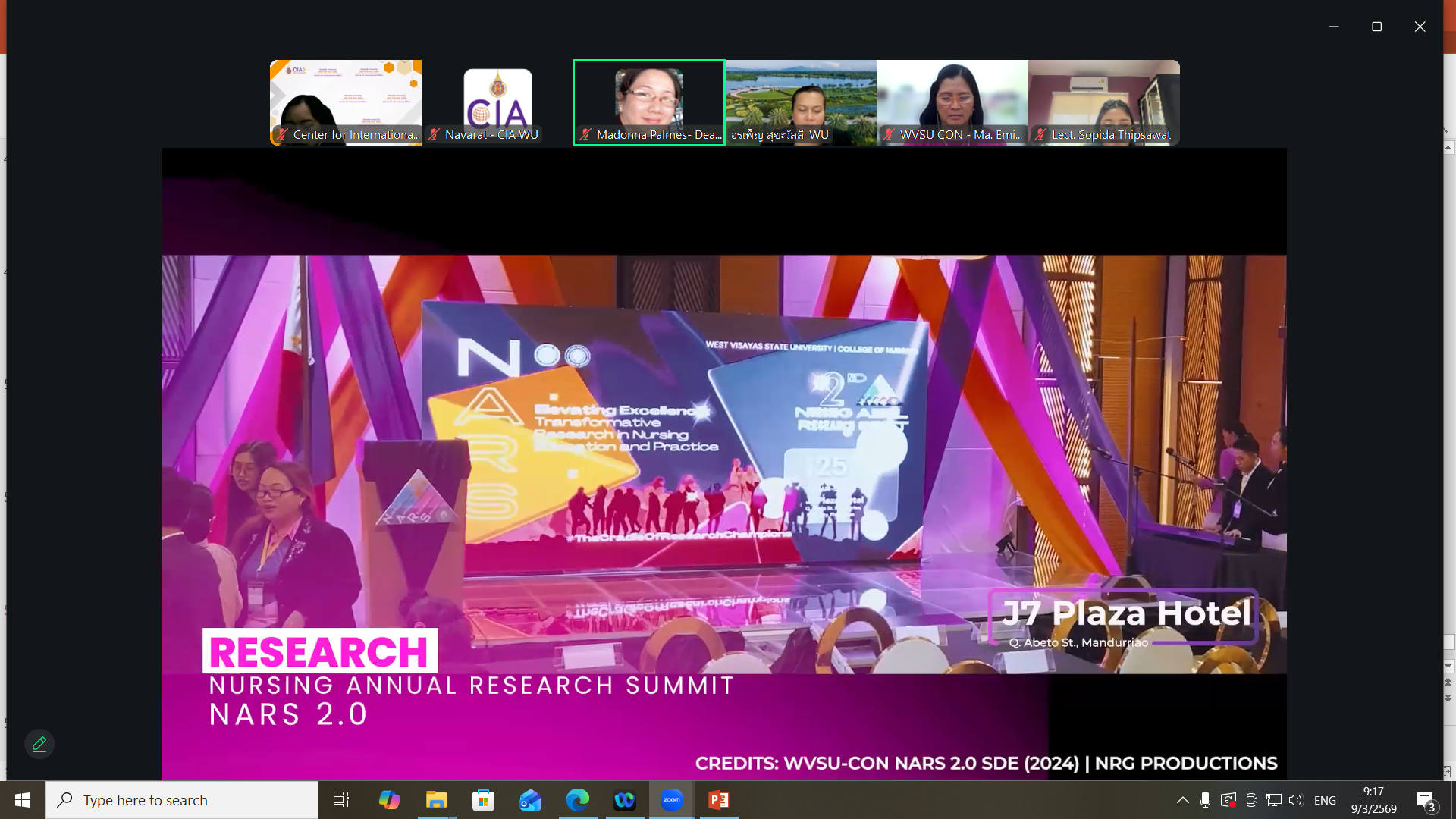
Task: Select Navarat - CIA WU participant tile
Action: pyautogui.click(x=497, y=102)
